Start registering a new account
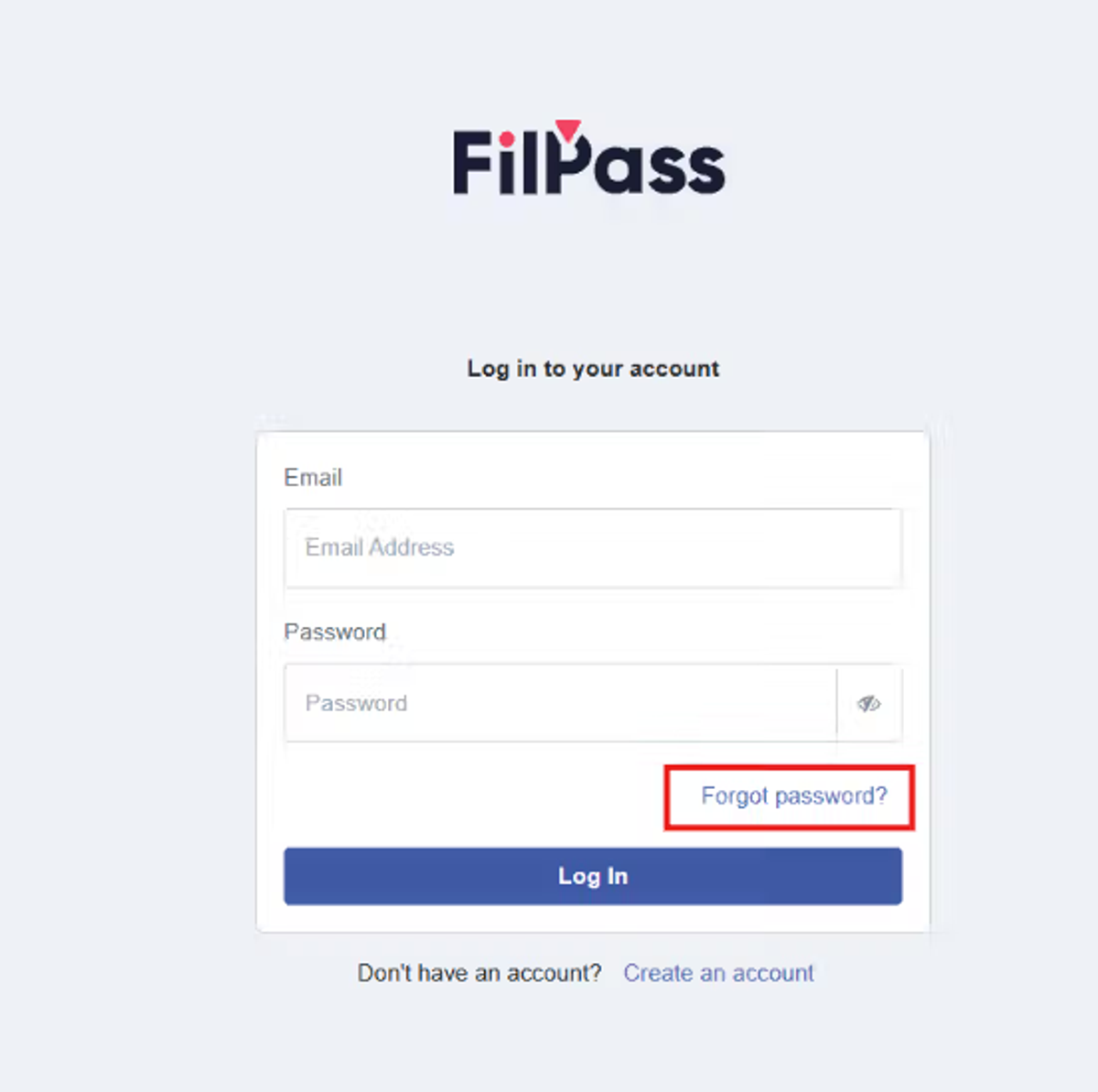 click(x=717, y=973)
